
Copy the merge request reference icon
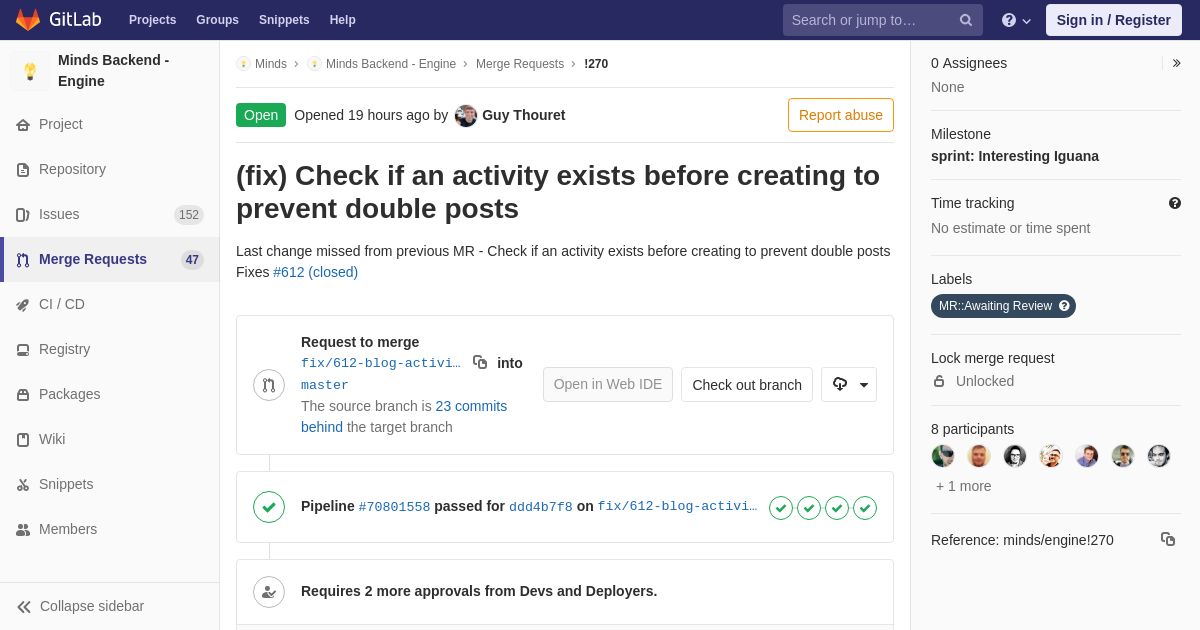click(x=1168, y=539)
